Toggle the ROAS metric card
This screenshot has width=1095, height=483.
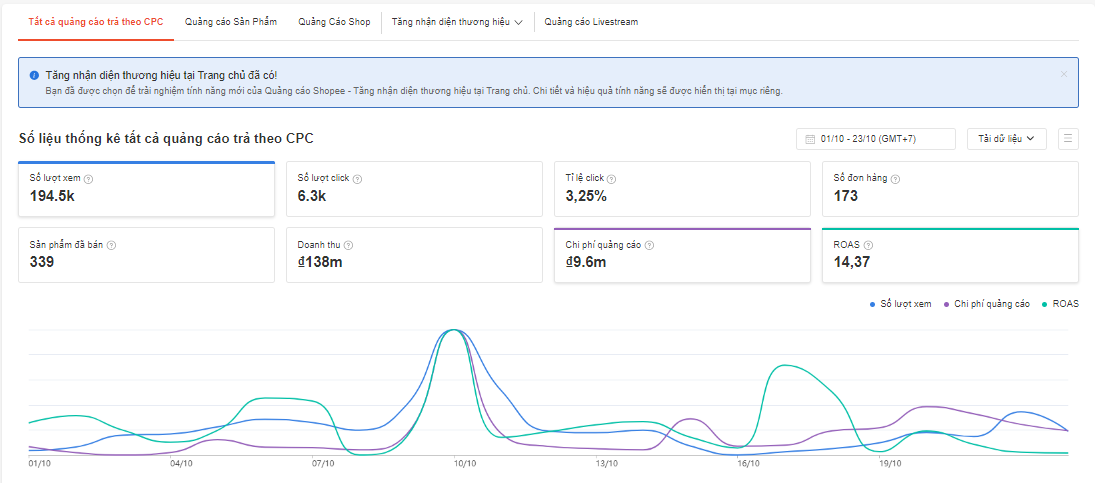coord(950,255)
